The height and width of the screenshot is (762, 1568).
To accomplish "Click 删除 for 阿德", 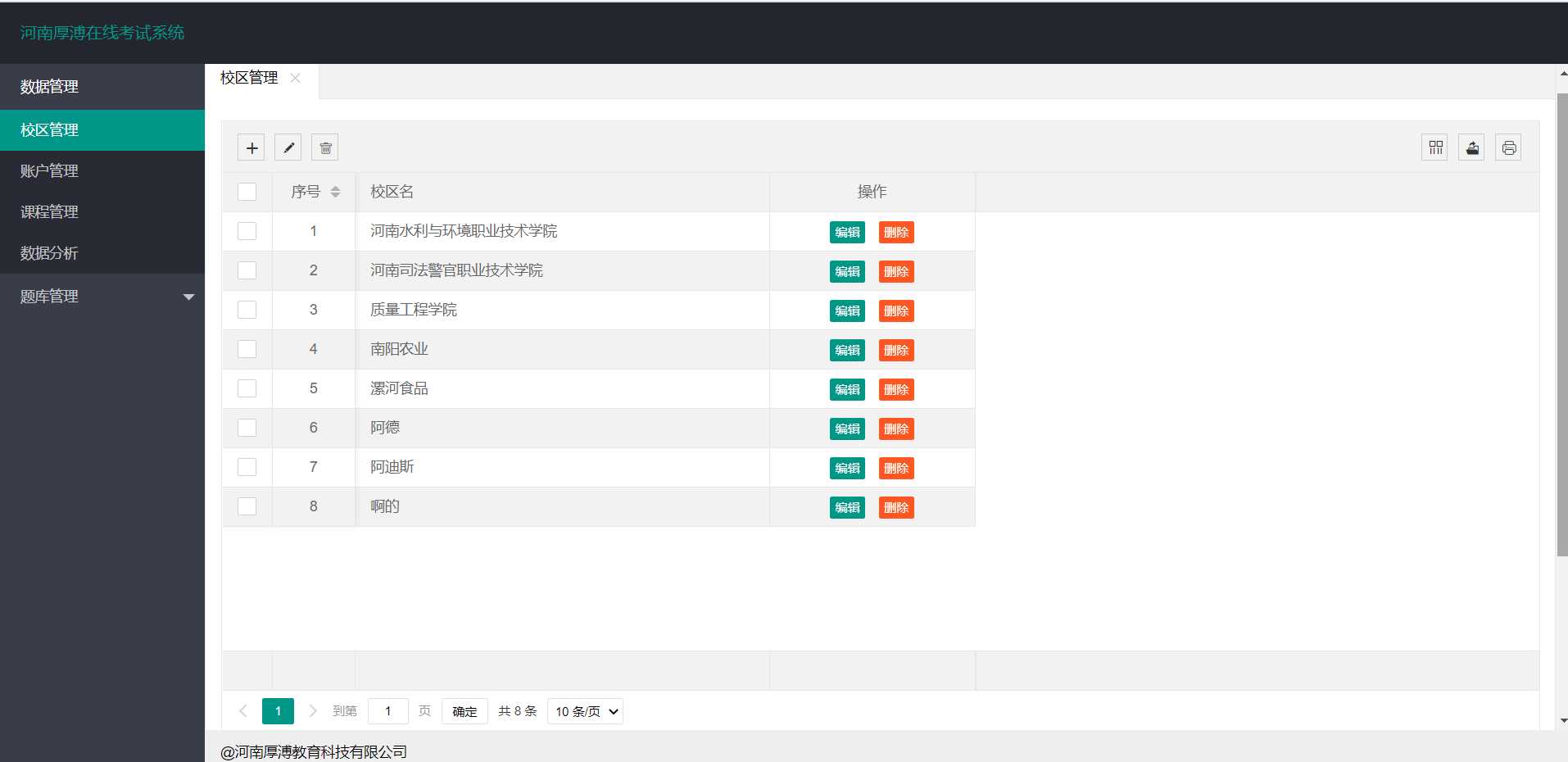I will [896, 429].
